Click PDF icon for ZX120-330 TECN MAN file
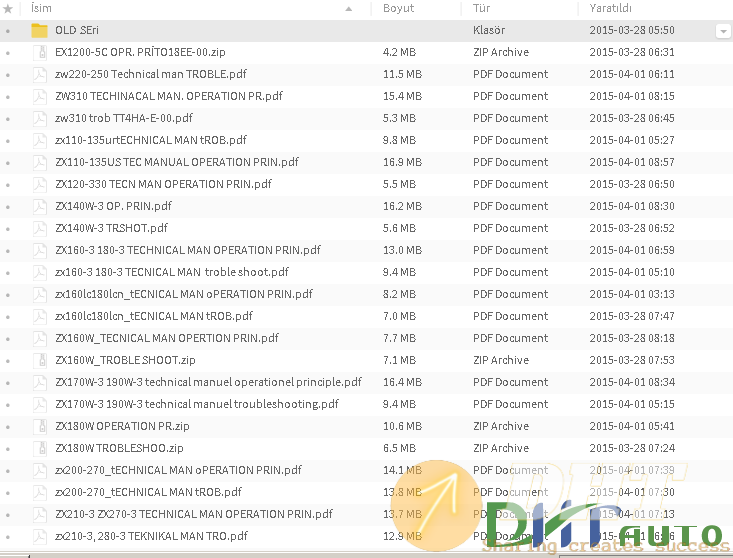Screen dimensions: 733x558 pos(39,184)
